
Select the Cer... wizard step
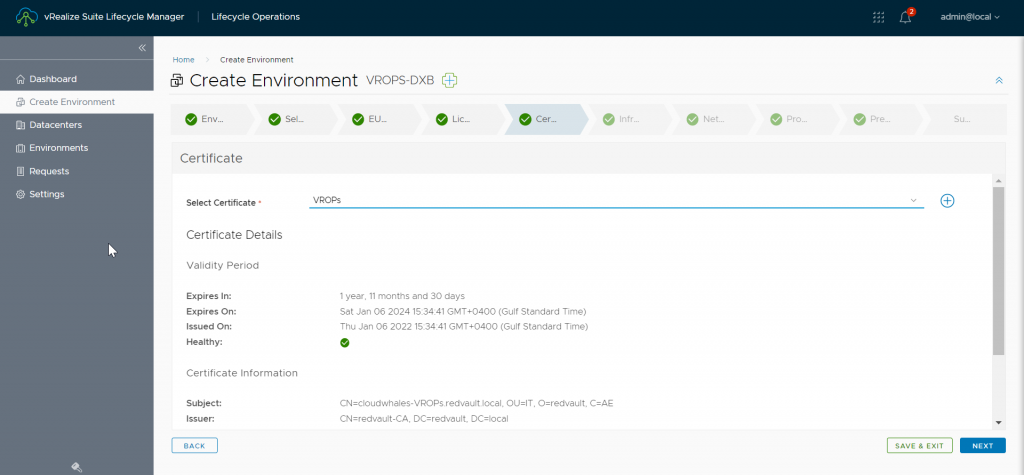point(545,120)
